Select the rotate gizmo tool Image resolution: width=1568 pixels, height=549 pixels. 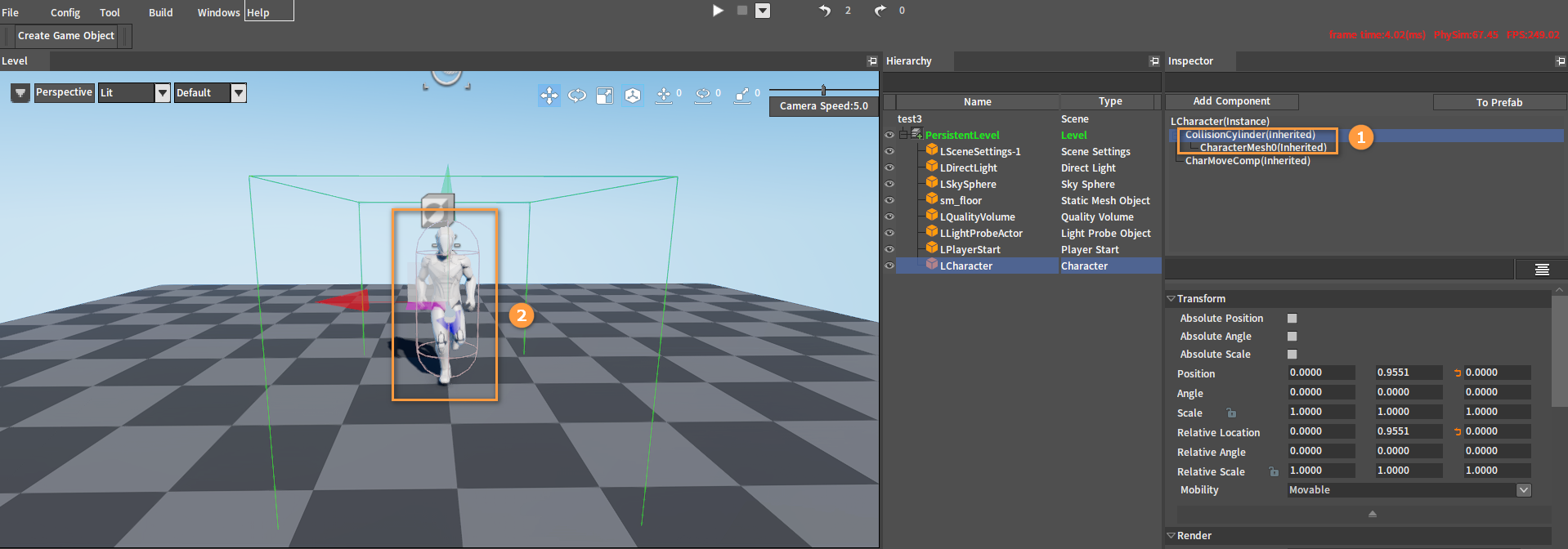pos(577,96)
